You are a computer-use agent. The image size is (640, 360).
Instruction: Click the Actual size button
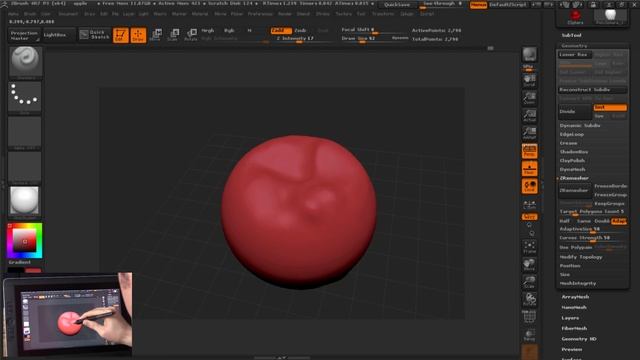(529, 116)
